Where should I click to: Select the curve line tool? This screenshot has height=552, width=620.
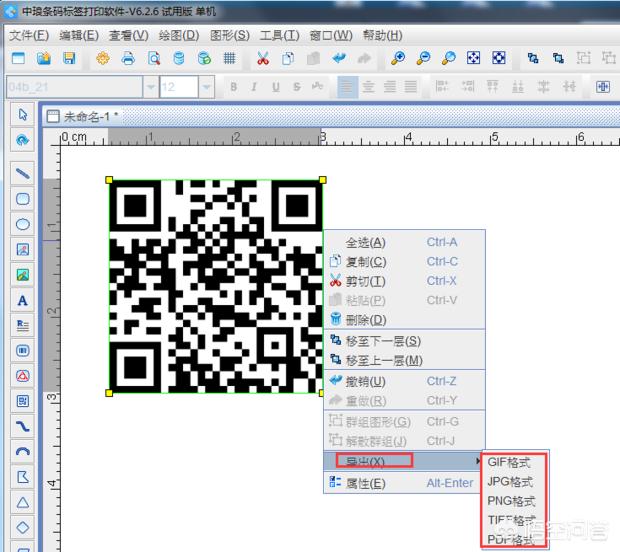point(23,426)
